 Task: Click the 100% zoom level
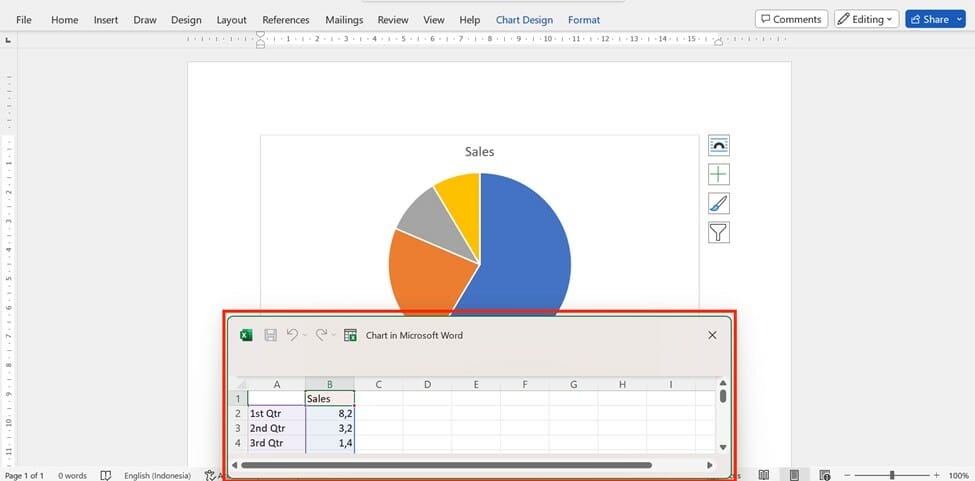coord(959,475)
